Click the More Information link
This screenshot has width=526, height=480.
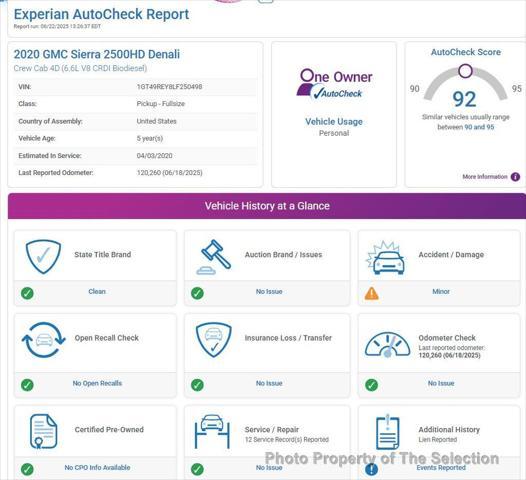click(485, 177)
